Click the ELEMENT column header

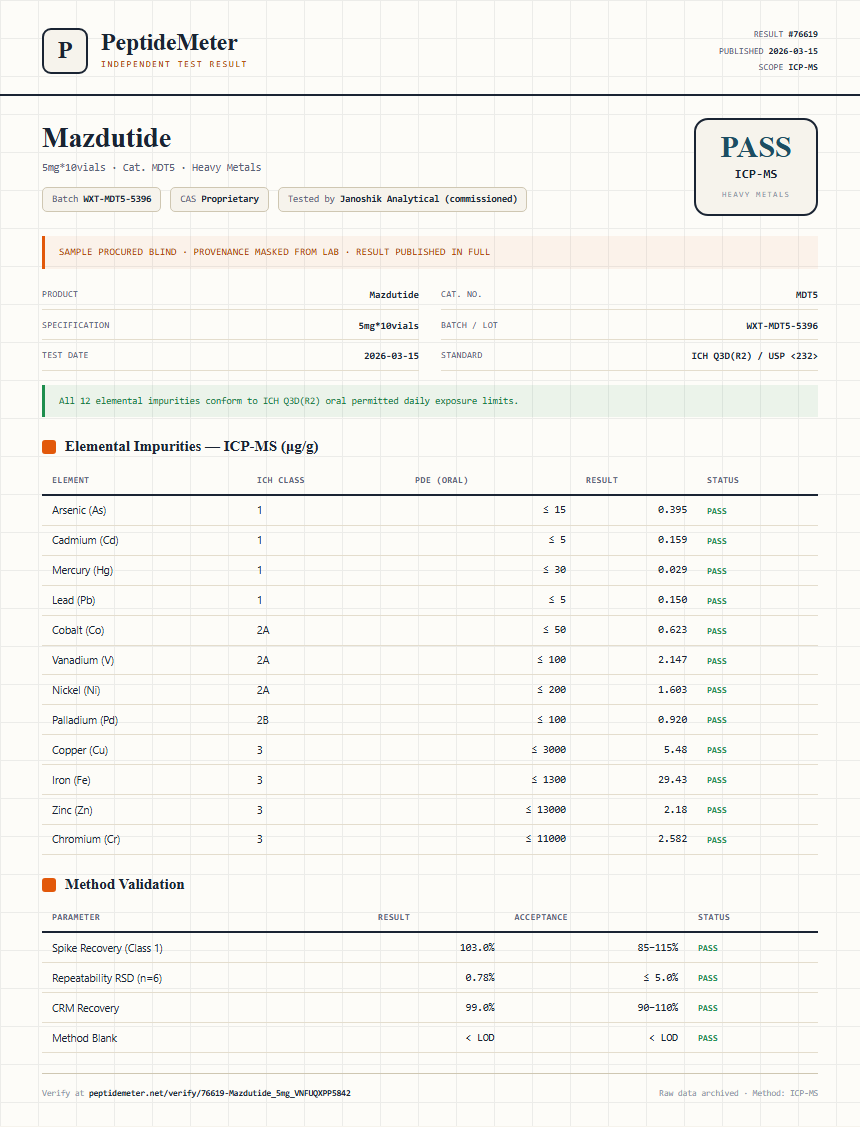(x=70, y=480)
